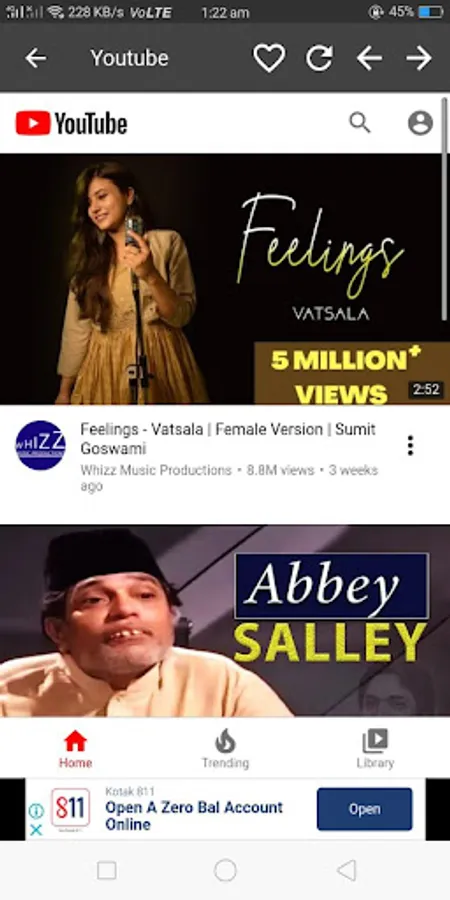Tap Android recent apps square button
The height and width of the screenshot is (900, 450).
(107, 870)
